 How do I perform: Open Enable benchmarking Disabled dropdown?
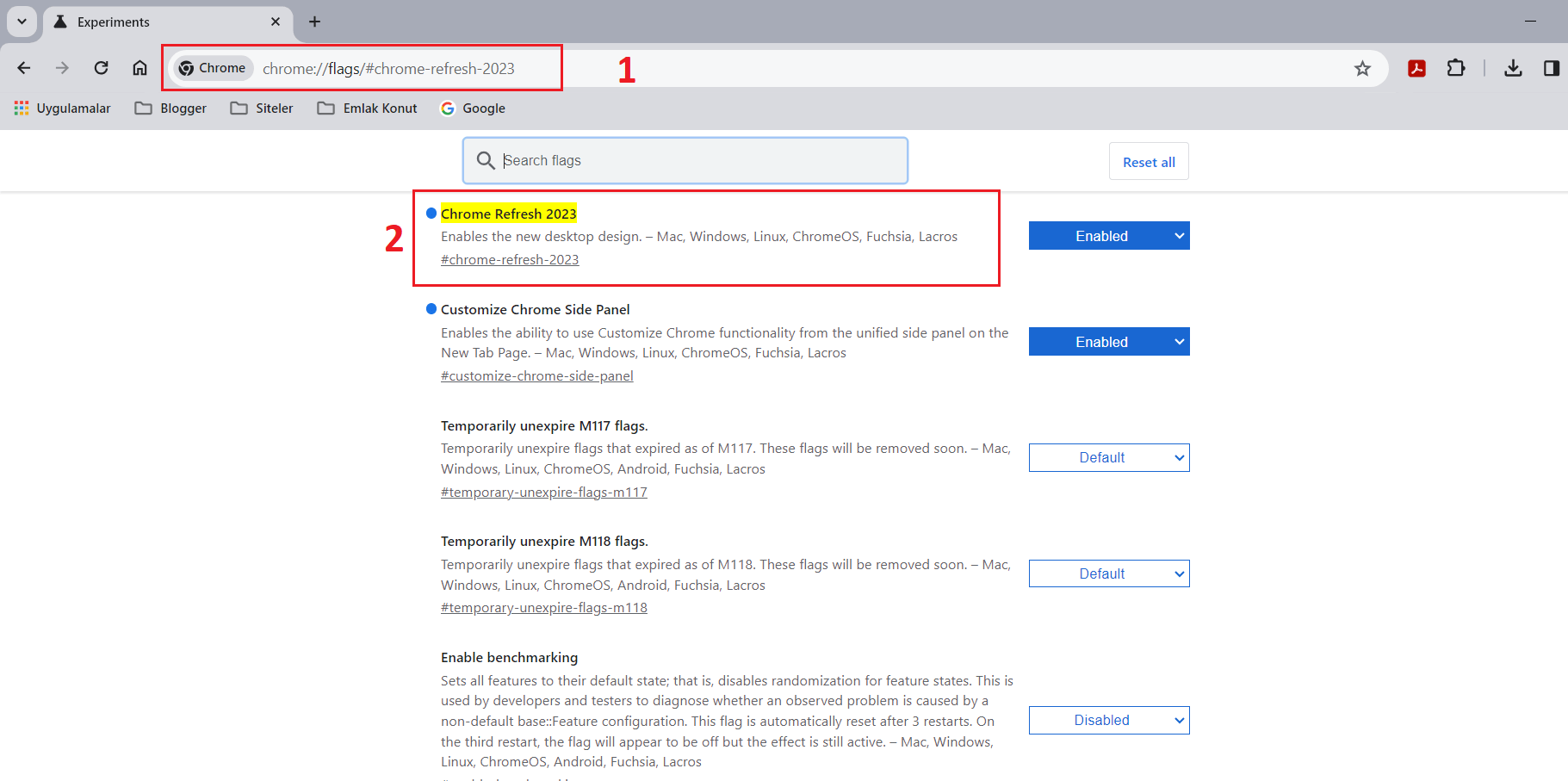(1109, 721)
